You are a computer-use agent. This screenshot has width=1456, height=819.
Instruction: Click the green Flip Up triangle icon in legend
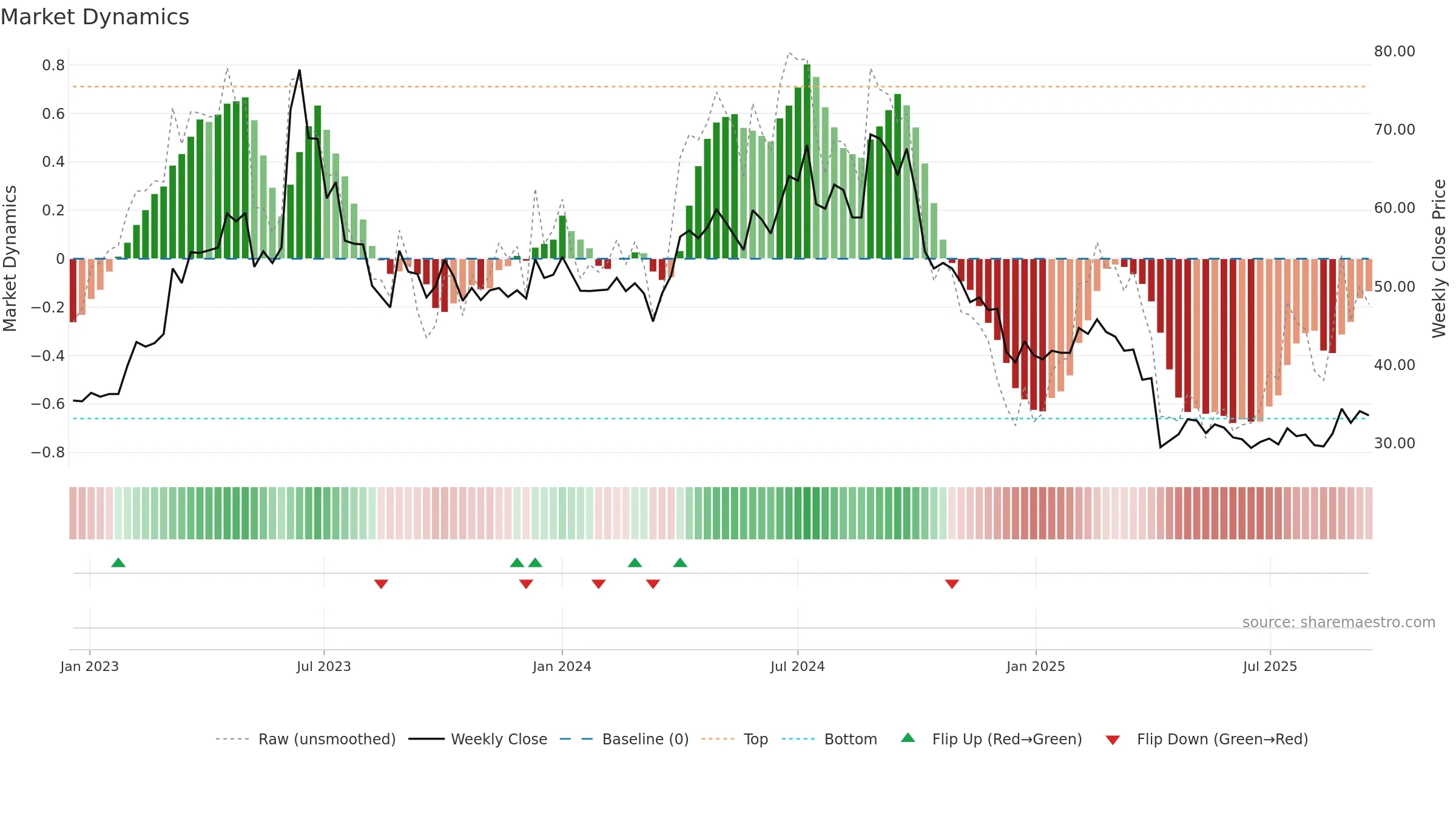click(x=908, y=738)
